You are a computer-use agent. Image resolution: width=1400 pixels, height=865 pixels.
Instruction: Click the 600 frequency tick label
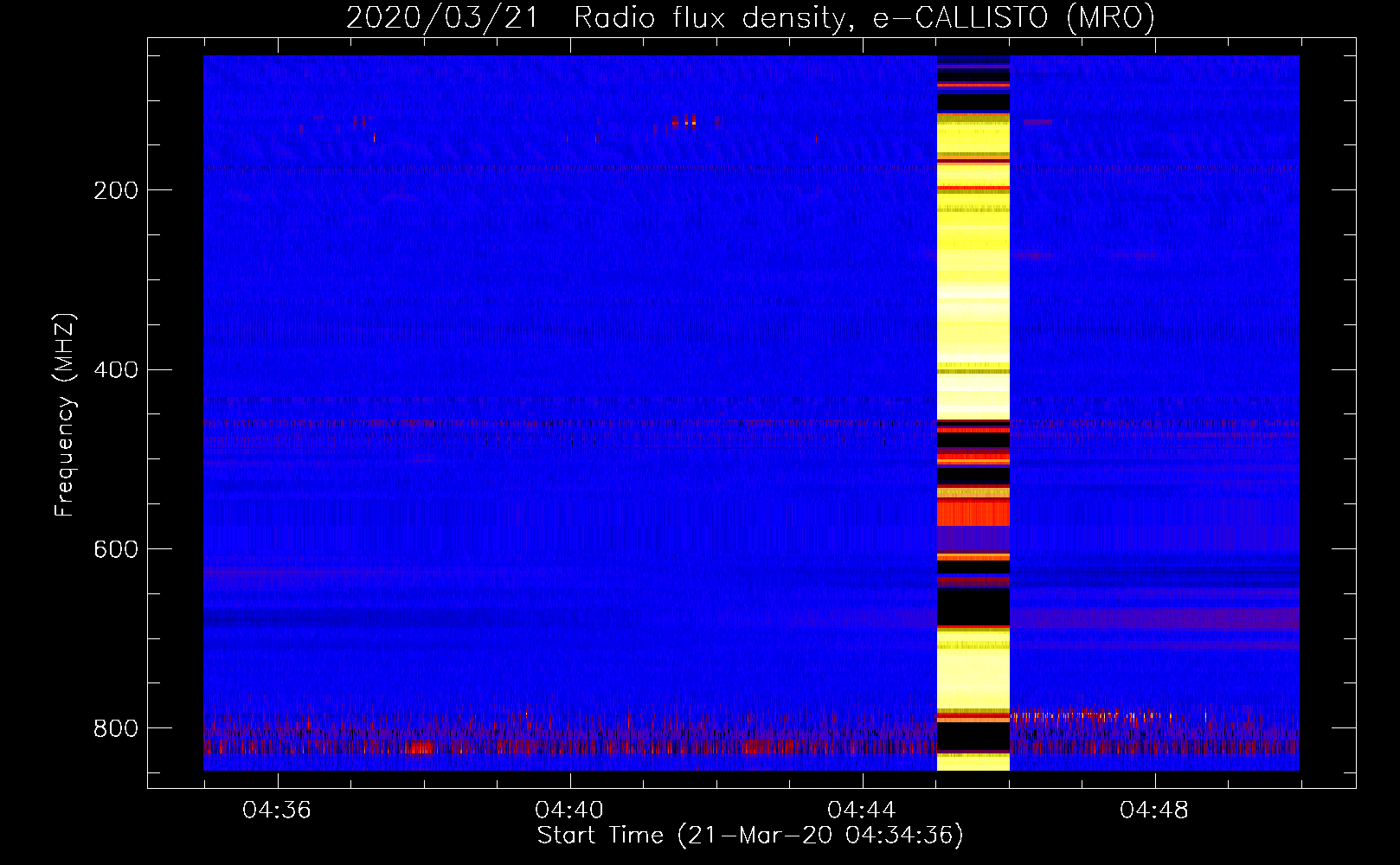(116, 550)
